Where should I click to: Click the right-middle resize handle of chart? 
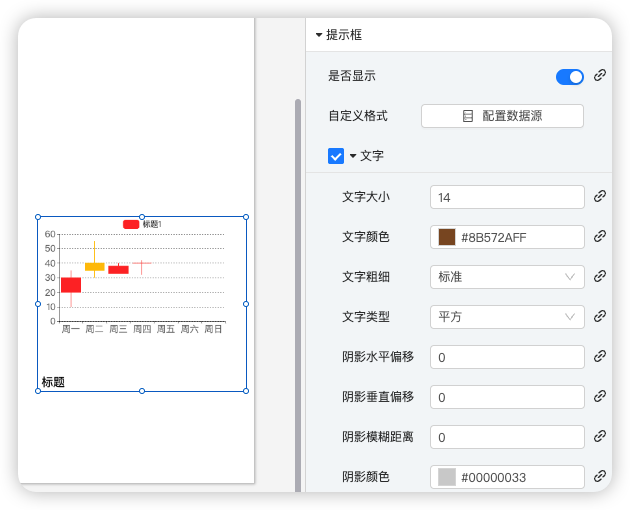coord(246,304)
